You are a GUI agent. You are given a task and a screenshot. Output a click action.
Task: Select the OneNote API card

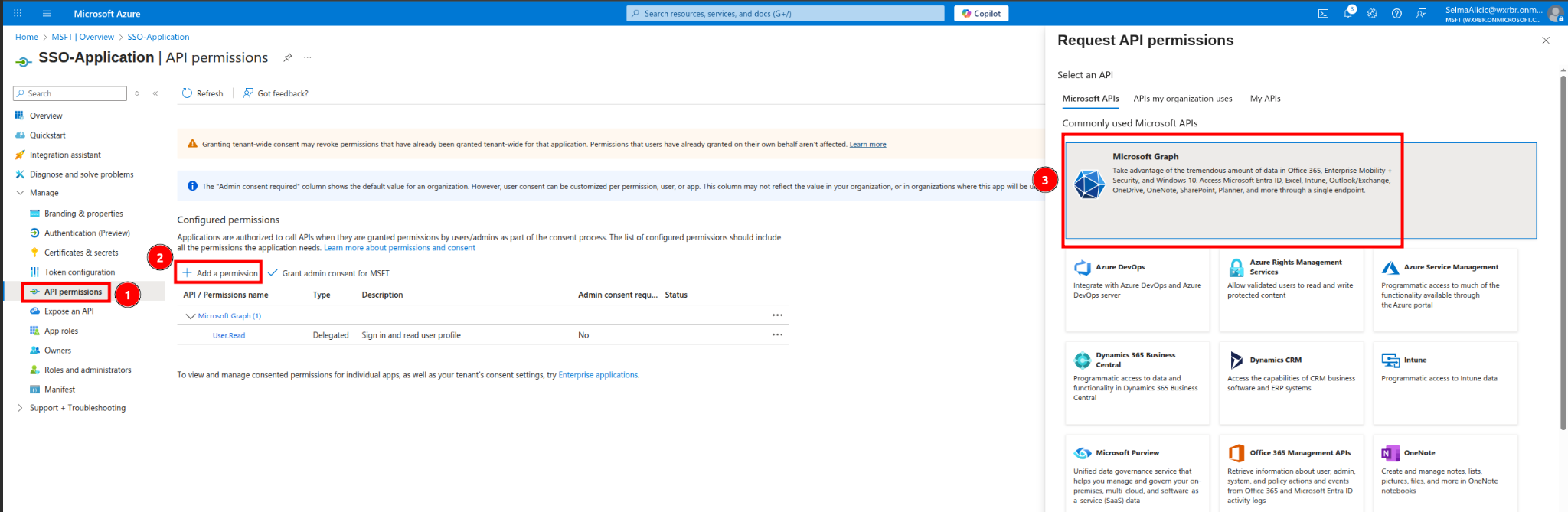click(x=1445, y=474)
